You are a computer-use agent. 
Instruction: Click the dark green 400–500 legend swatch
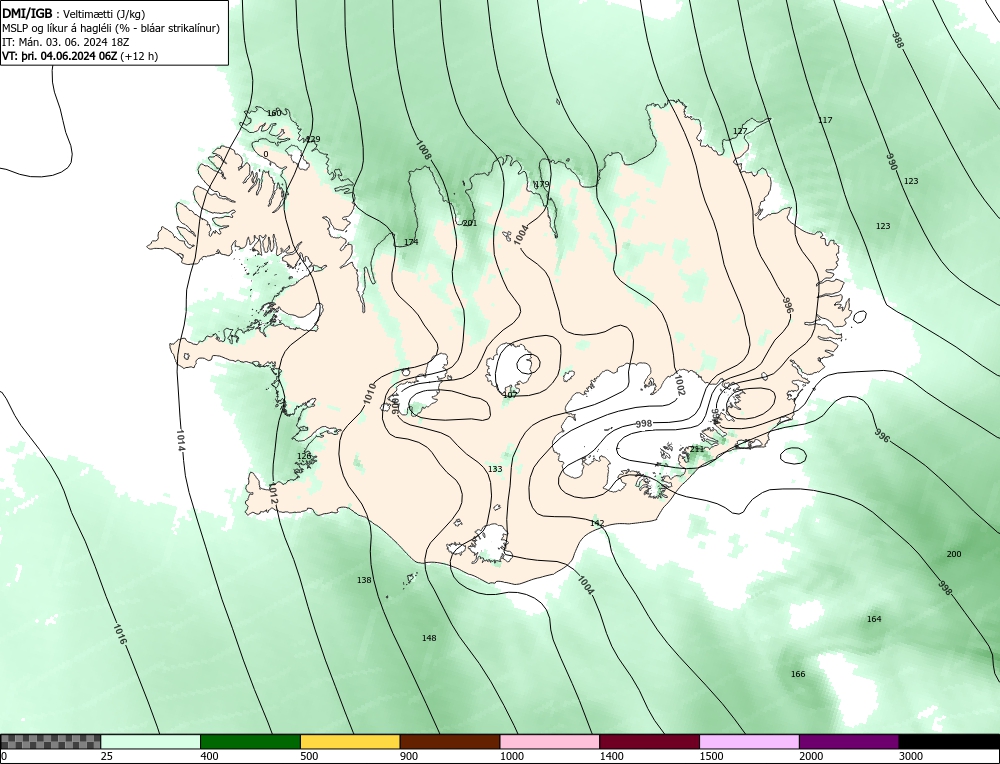pos(250,741)
